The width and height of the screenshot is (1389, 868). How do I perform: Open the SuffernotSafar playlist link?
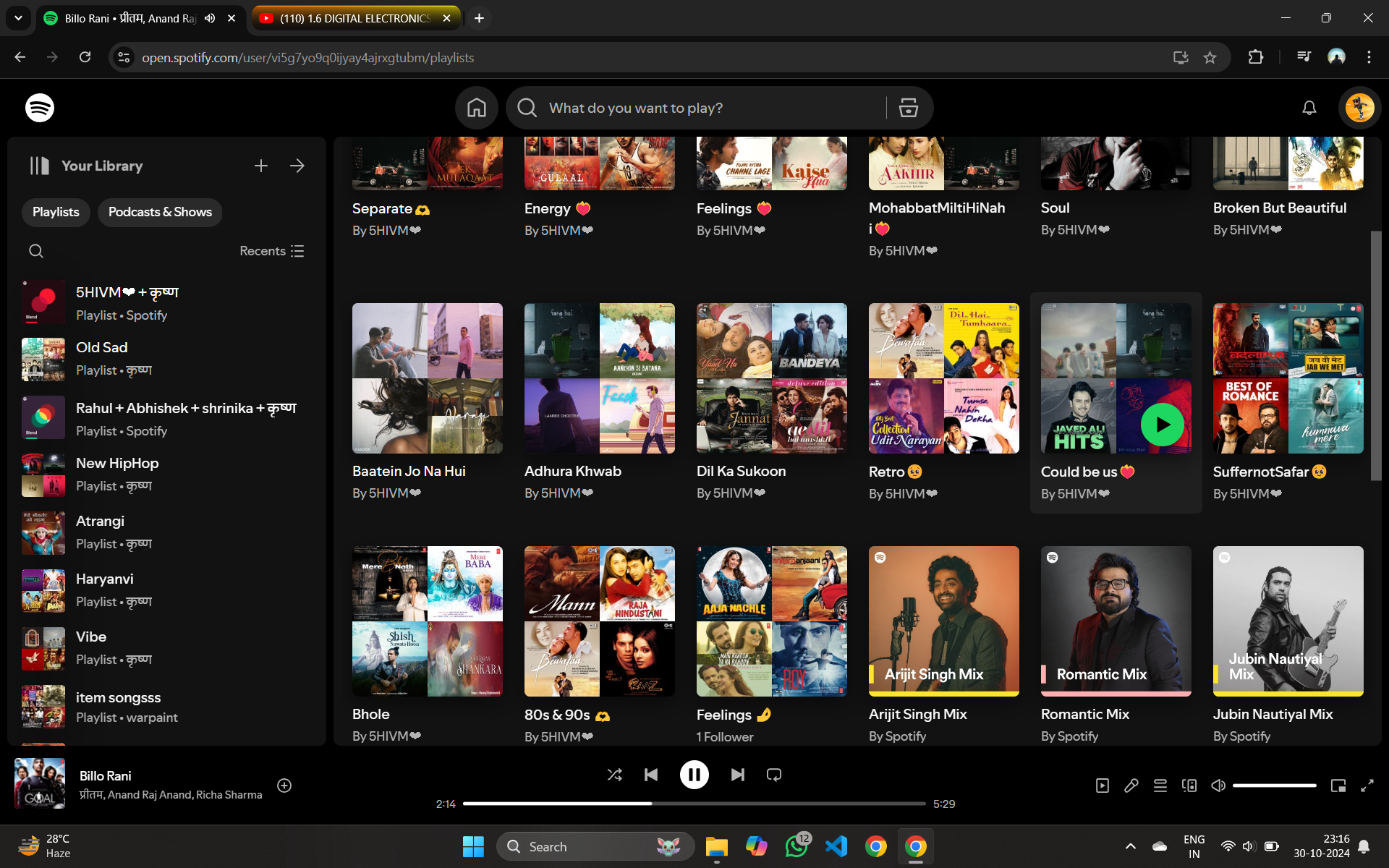[1270, 472]
